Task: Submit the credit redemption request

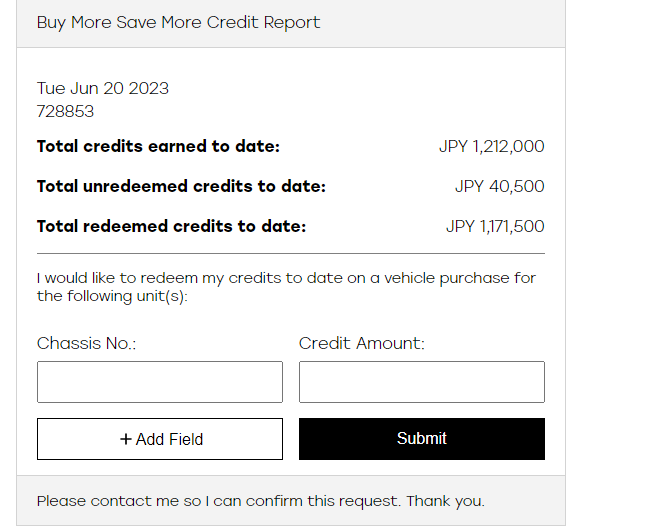Action: coord(422,439)
